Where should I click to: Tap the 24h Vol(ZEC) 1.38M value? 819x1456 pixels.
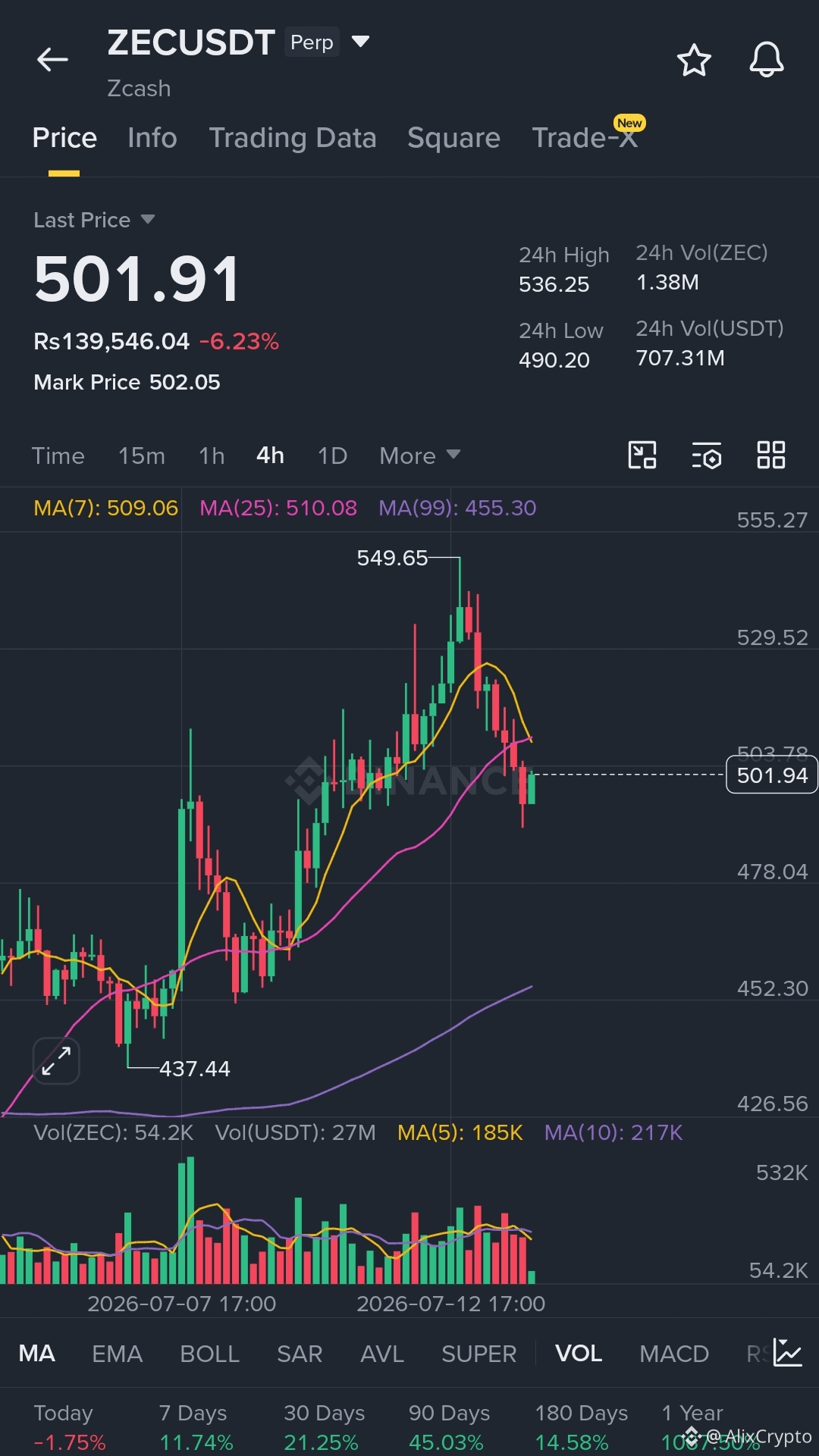point(667,282)
